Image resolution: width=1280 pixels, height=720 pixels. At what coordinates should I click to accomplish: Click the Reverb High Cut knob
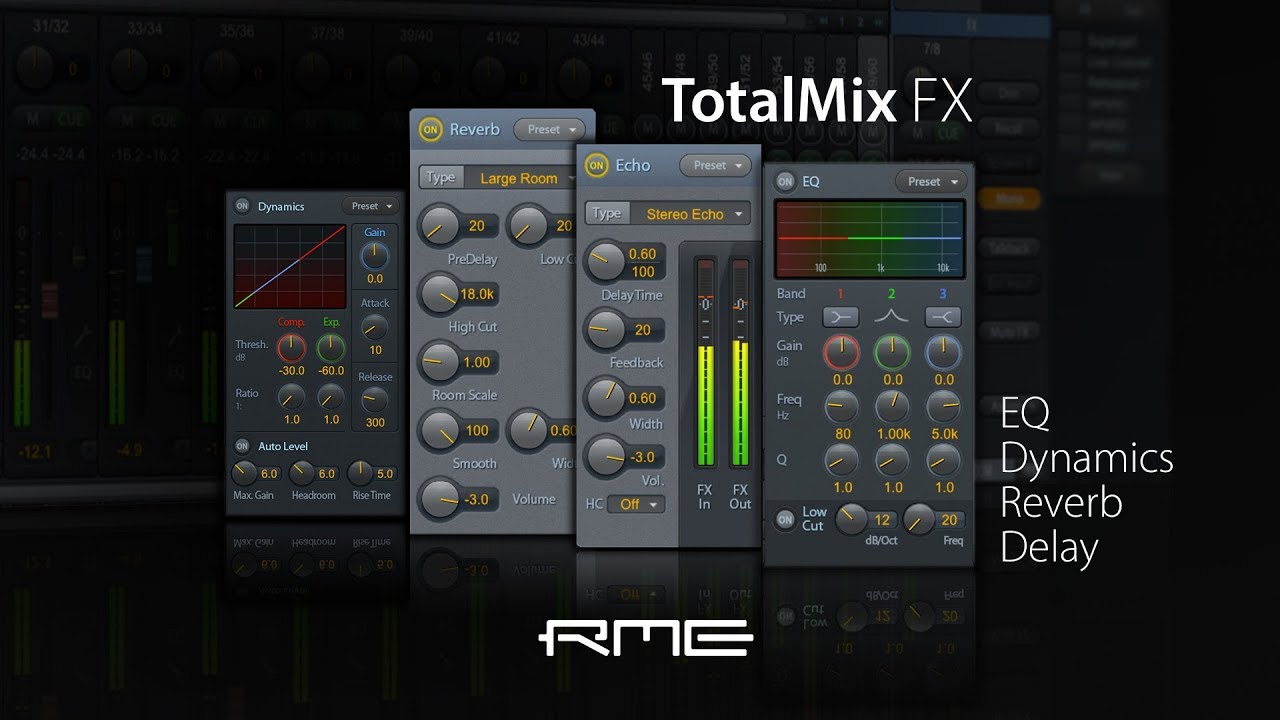tap(438, 293)
